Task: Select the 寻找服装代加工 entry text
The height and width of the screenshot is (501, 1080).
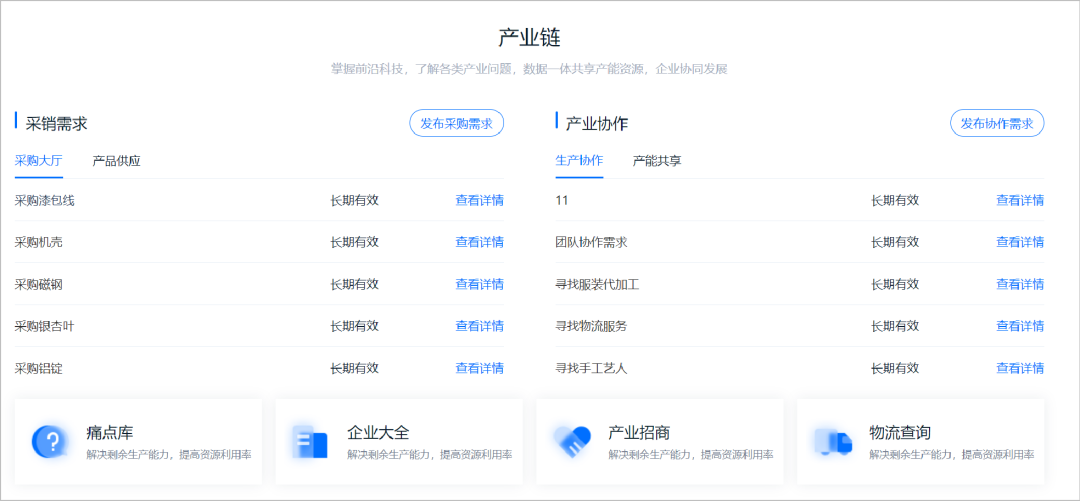Action: click(597, 284)
